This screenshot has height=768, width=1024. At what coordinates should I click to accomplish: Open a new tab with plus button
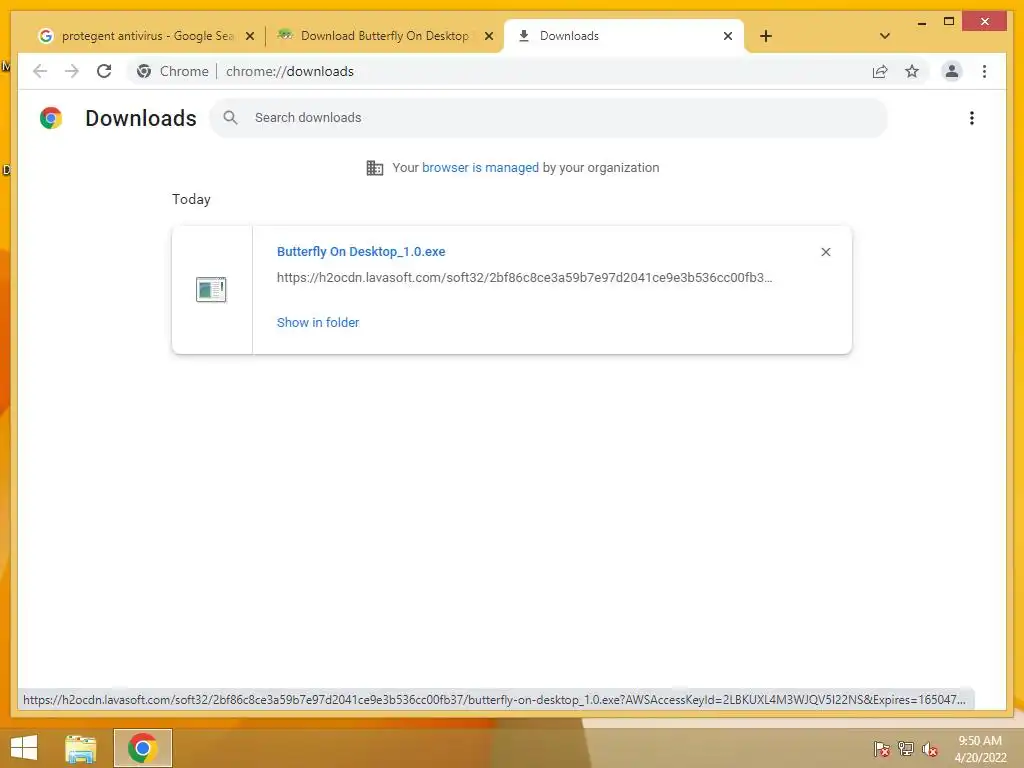click(766, 36)
